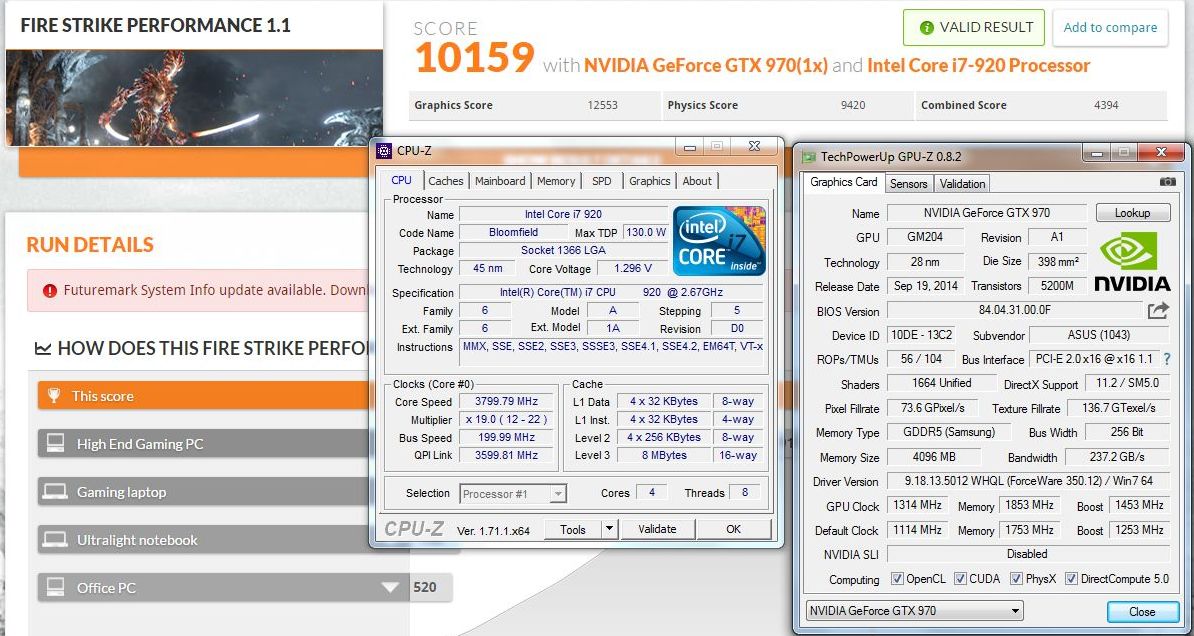Open the Processor #1 selection dropdown
Screen dimensions: 1194x636
tap(513, 494)
